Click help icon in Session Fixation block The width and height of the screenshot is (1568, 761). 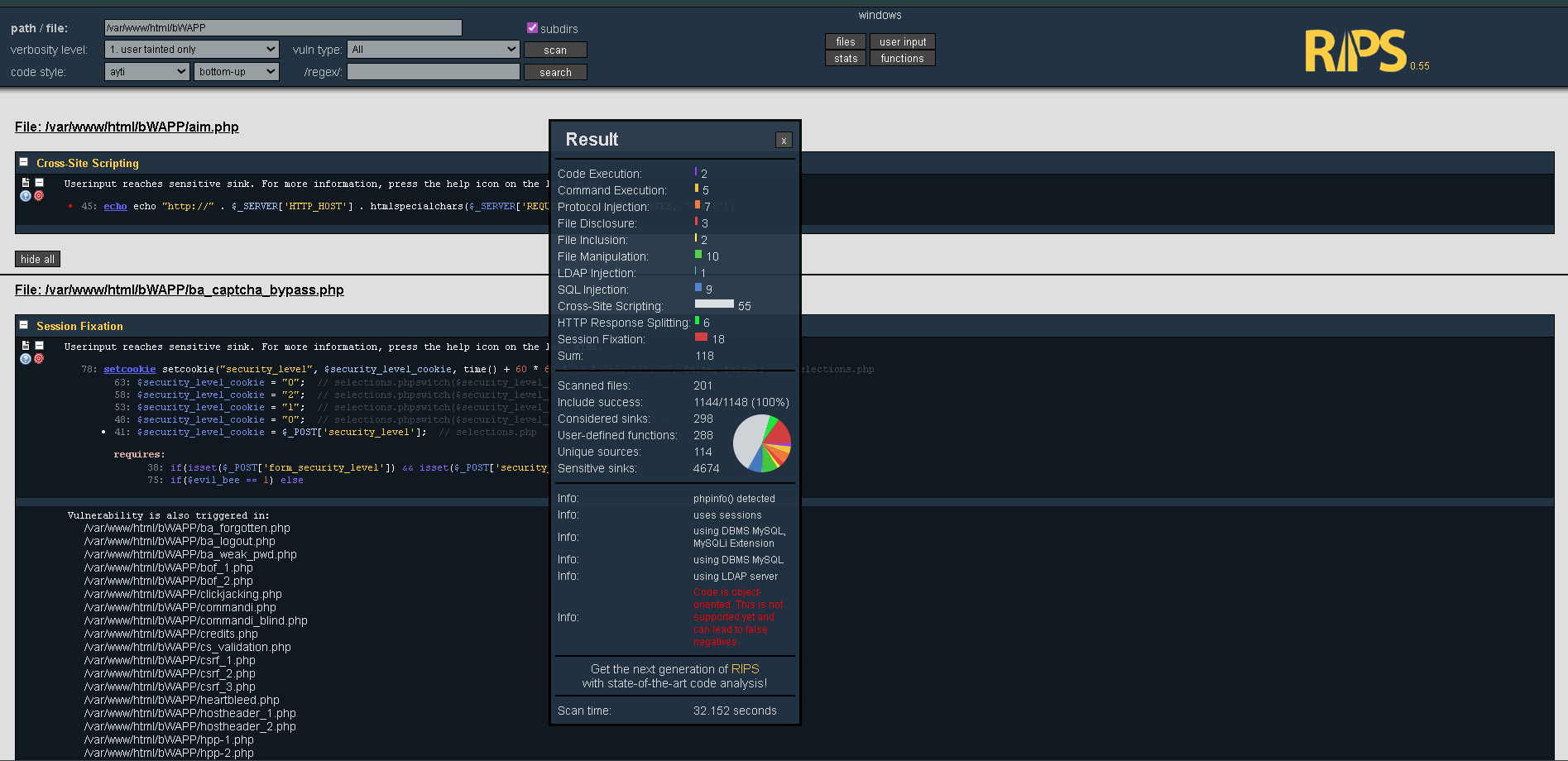tap(26, 359)
